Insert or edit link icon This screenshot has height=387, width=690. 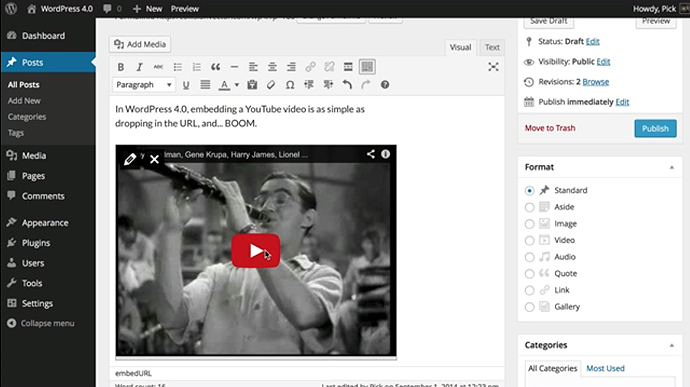tap(311, 67)
